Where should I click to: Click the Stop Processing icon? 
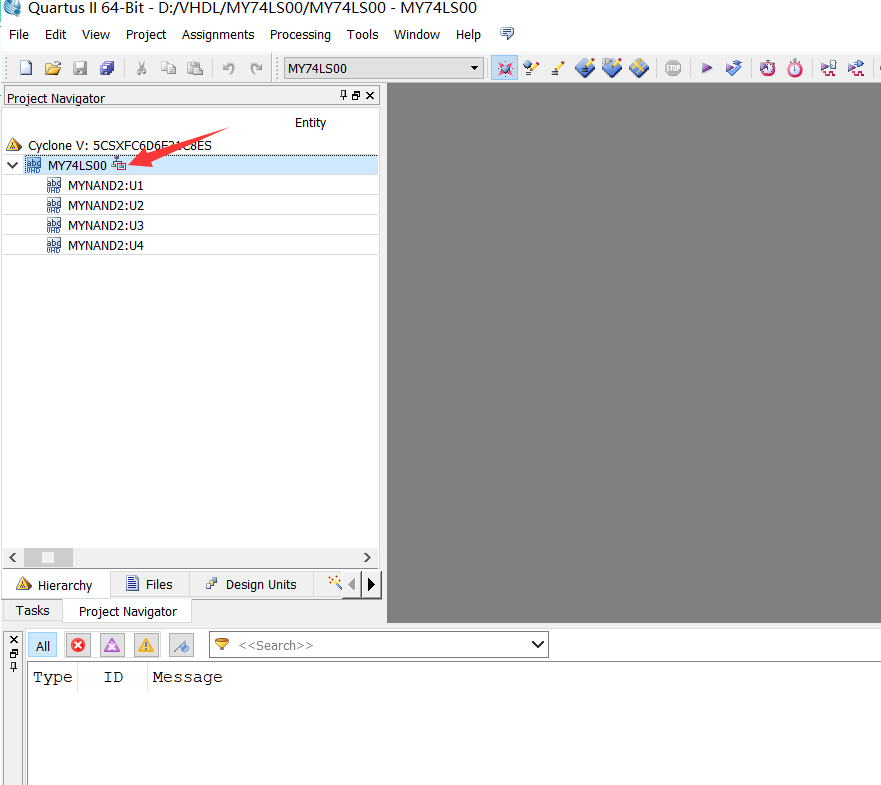673,69
